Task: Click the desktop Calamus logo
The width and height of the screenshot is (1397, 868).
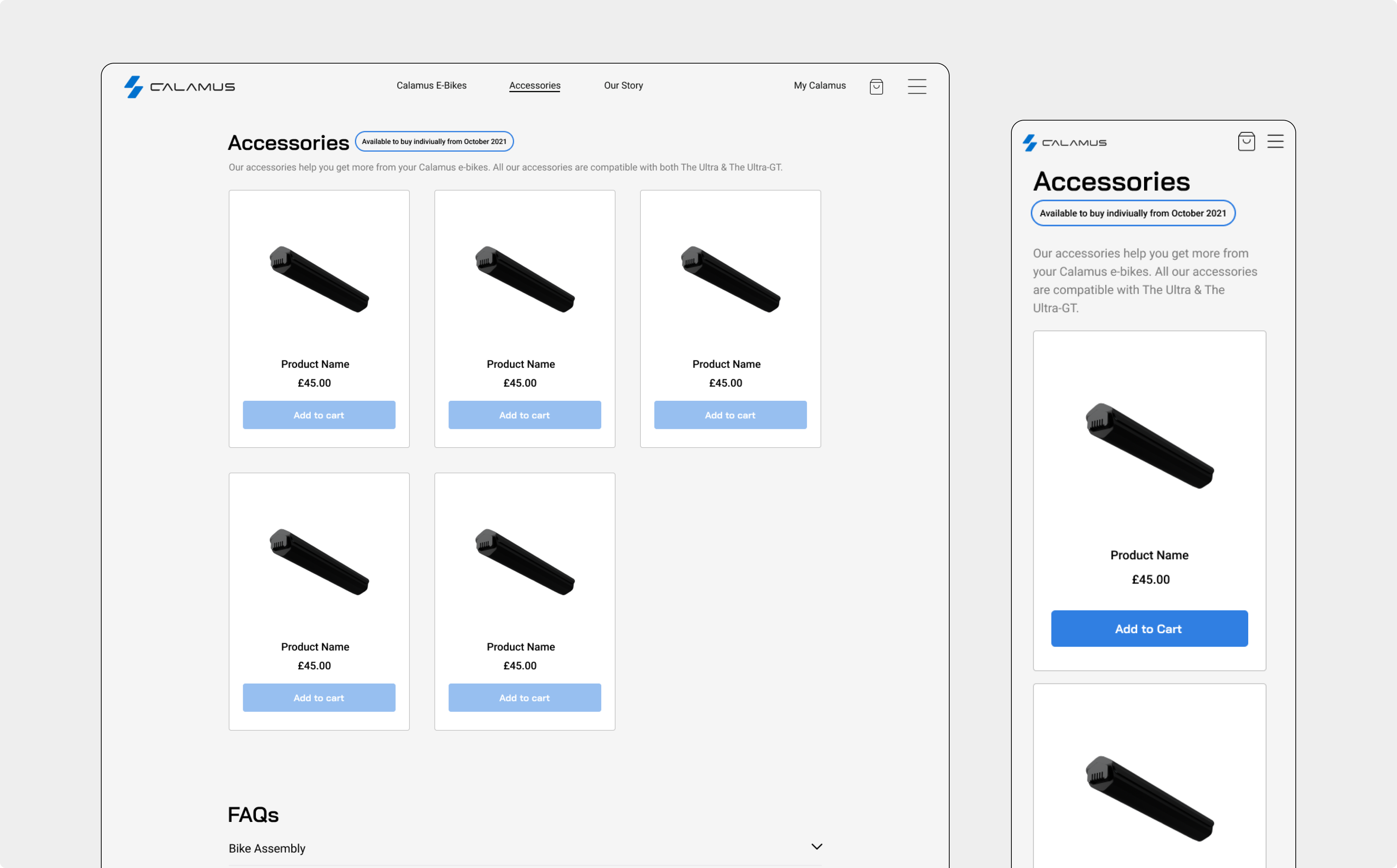Action: click(x=179, y=87)
